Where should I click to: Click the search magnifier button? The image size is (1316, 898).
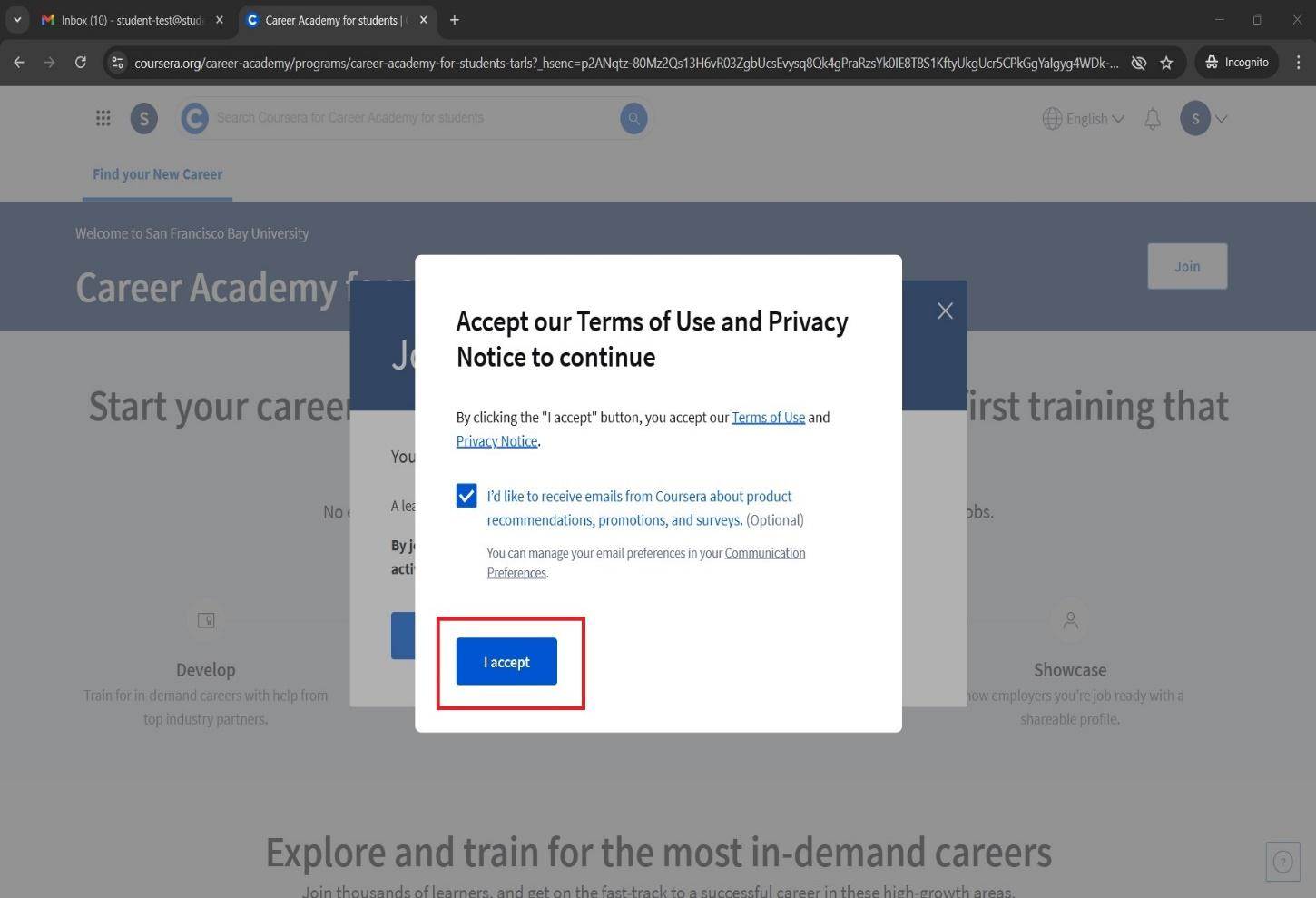coord(633,118)
